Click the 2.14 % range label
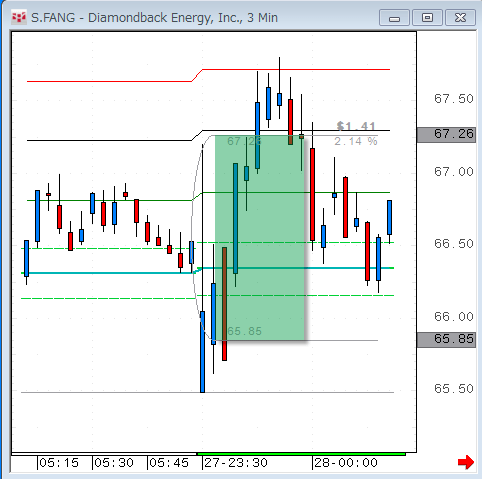Viewport: 482px width, 479px height. click(356, 141)
